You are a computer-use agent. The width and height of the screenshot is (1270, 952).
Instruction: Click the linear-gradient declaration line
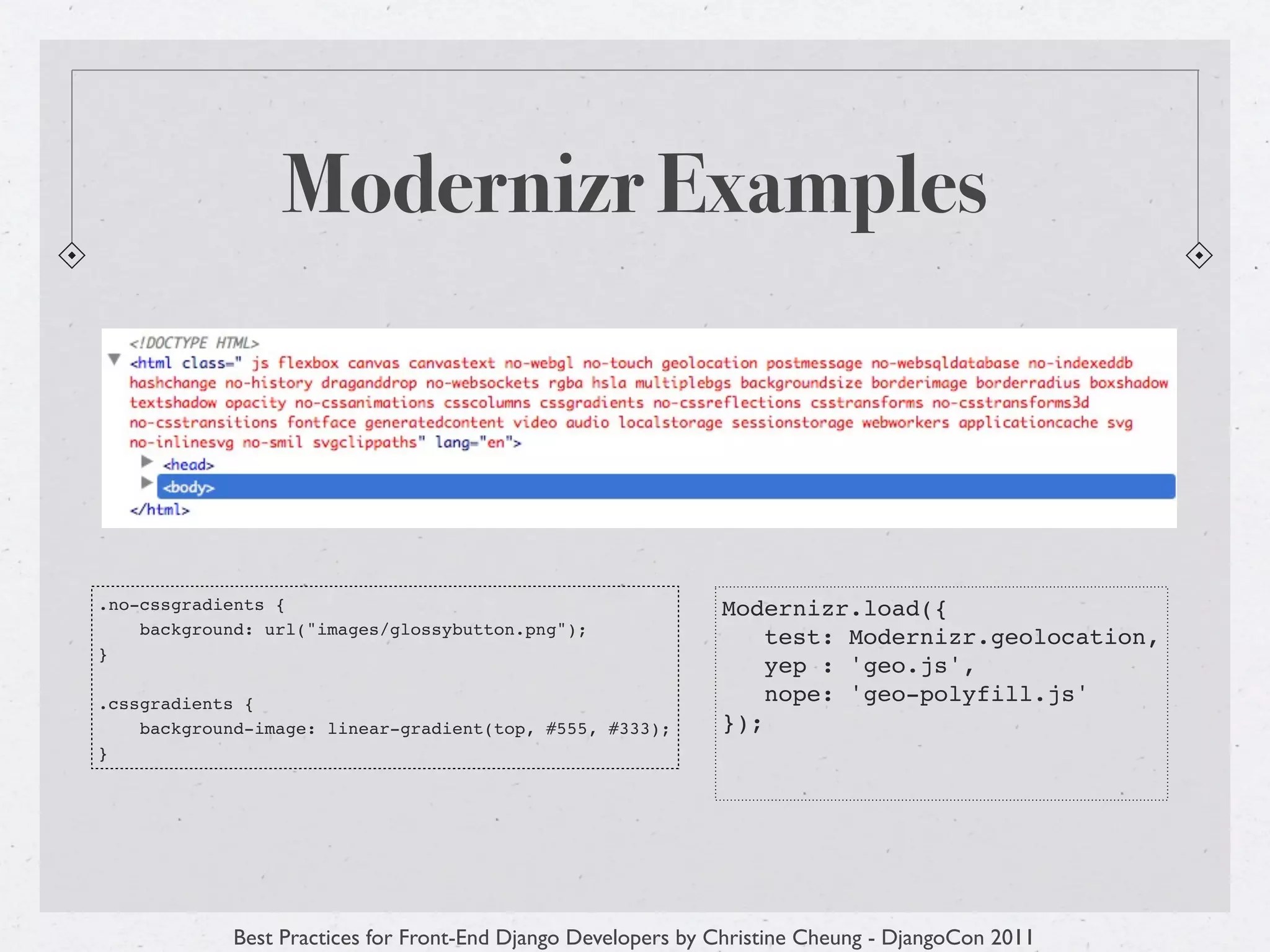[404, 729]
